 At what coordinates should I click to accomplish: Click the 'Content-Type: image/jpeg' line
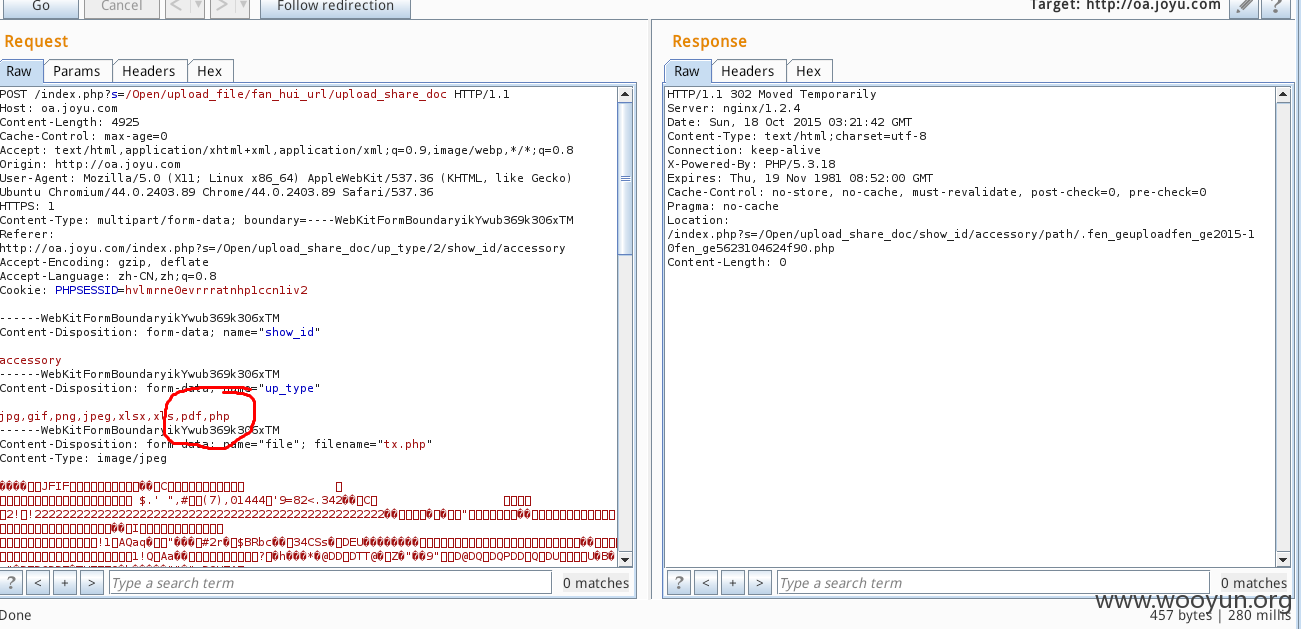tap(84, 458)
